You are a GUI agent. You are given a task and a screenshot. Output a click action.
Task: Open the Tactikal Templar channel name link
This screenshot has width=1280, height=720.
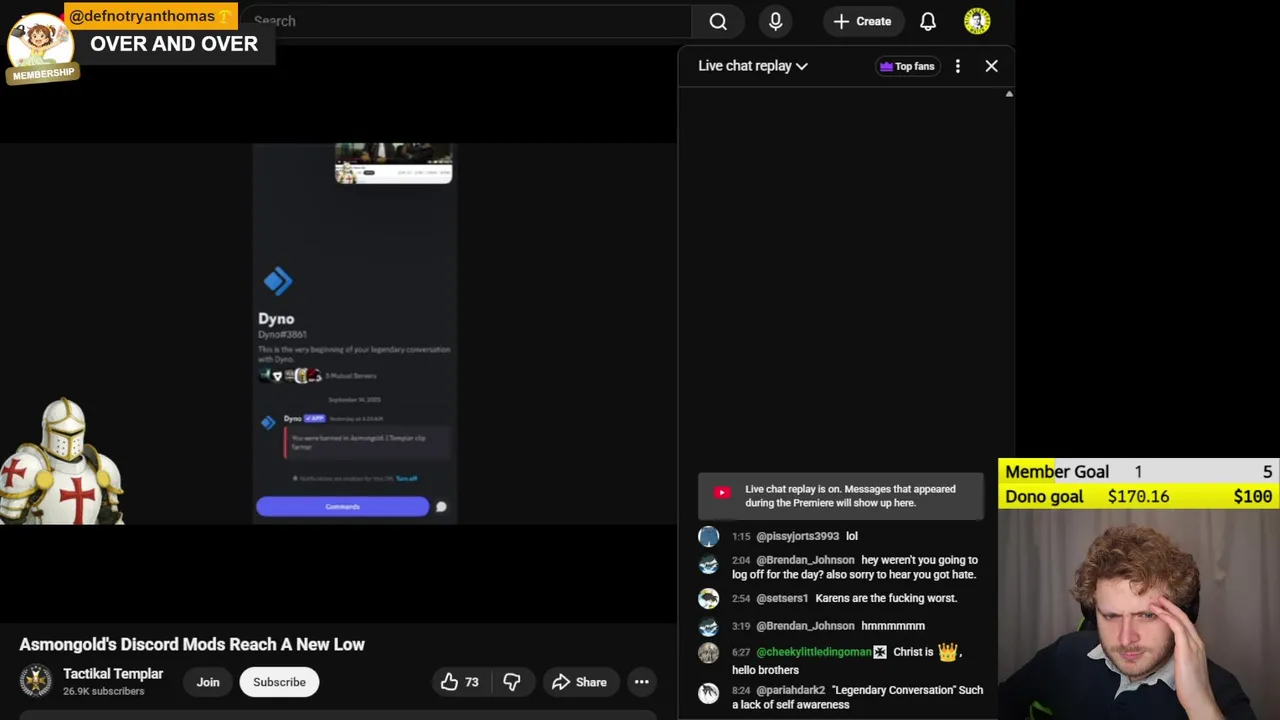tap(113, 674)
